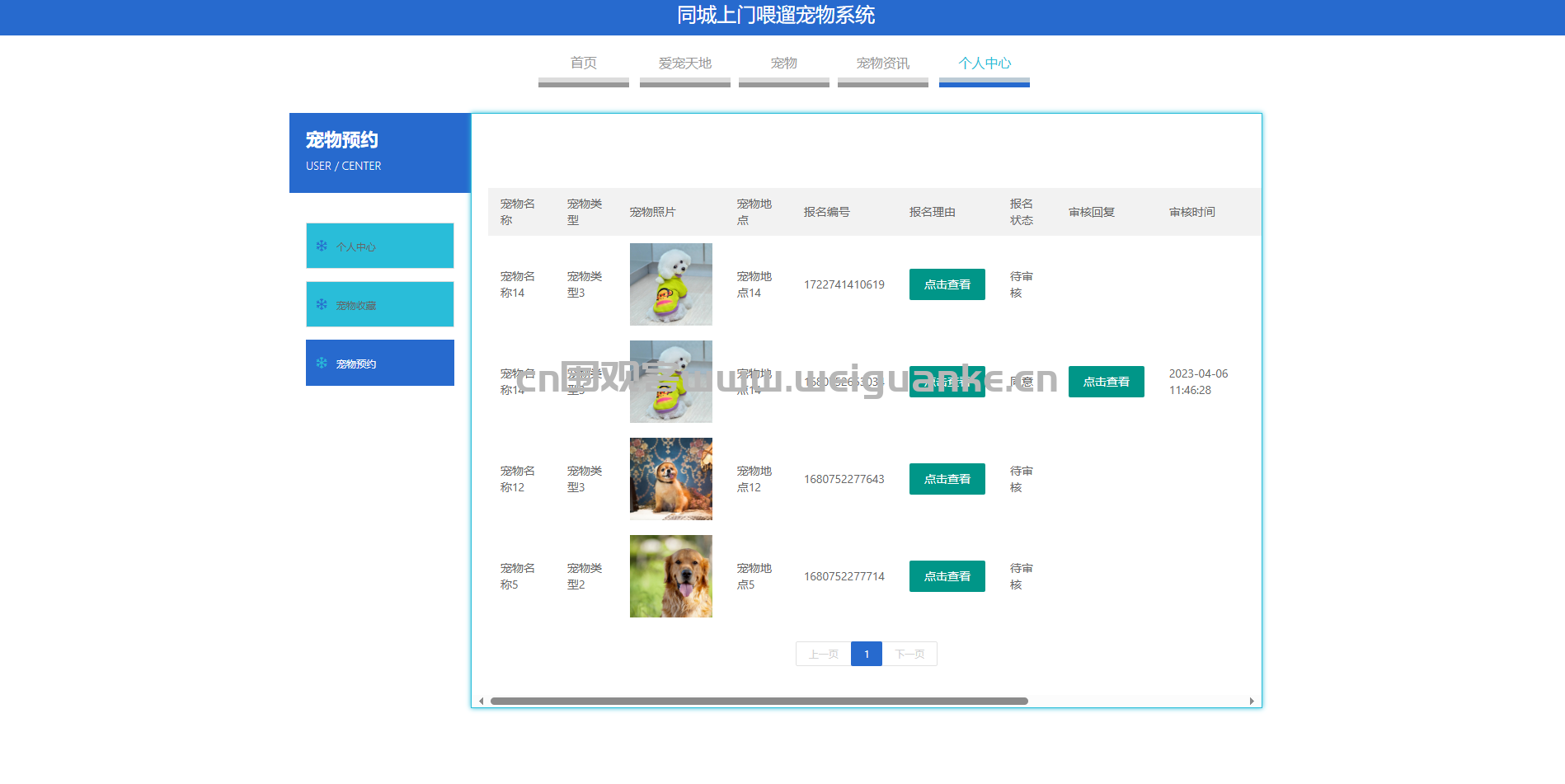Click the horizontal scrollbar thumb of the table
The height and width of the screenshot is (784, 1565).
pos(759,701)
